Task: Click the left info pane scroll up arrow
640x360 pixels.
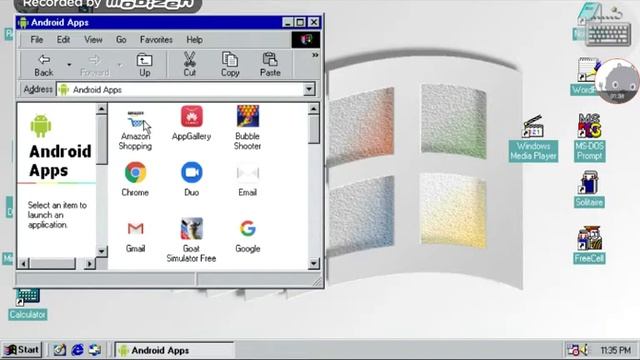Action: click(x=101, y=109)
